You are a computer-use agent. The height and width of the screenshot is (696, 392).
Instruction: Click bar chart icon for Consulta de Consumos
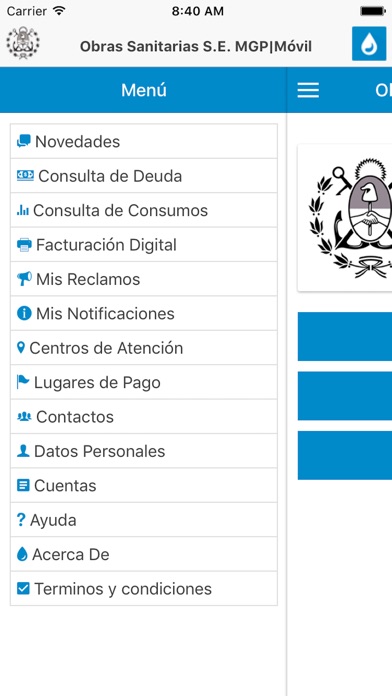23,210
